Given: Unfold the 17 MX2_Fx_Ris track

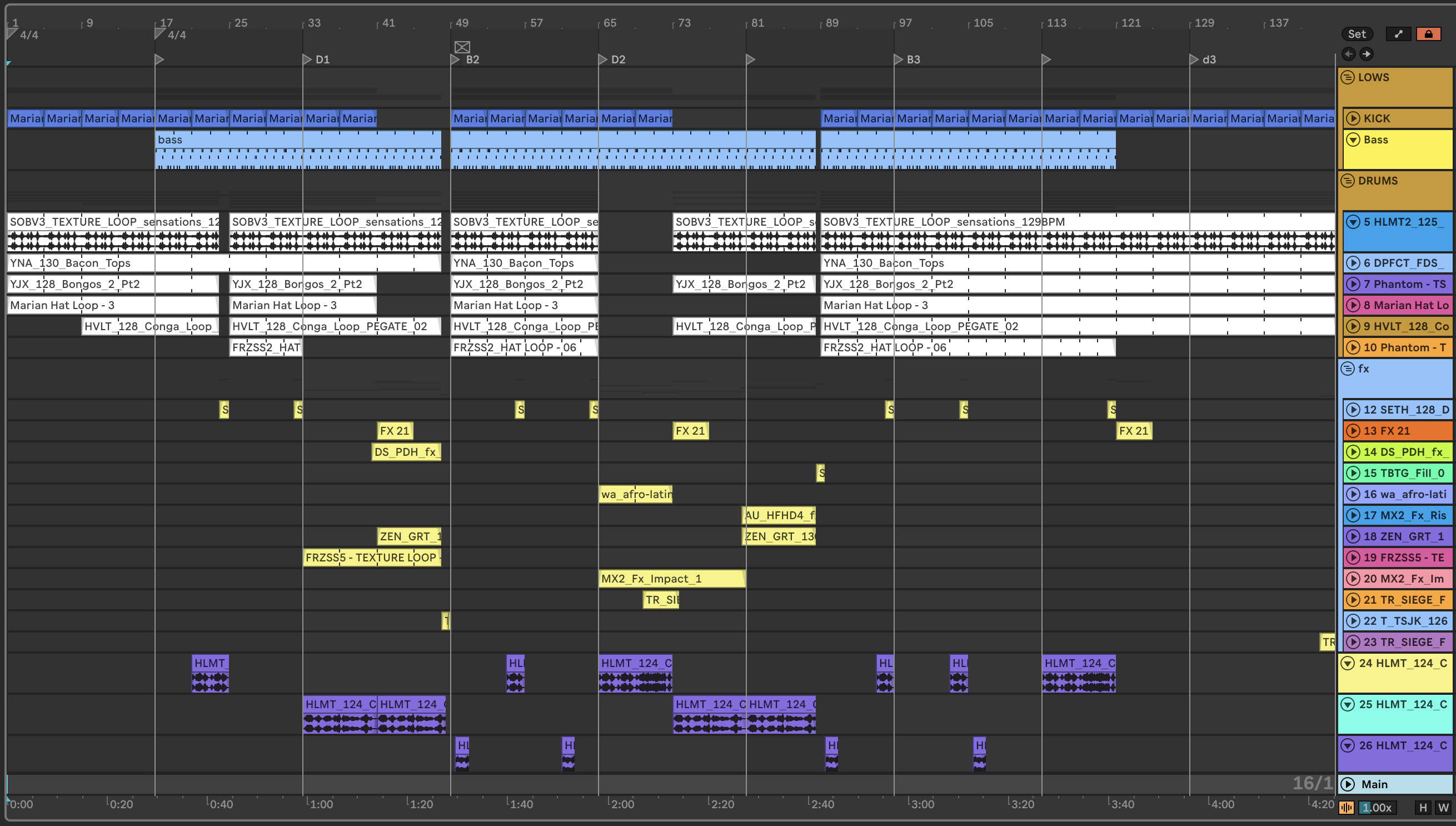Looking at the screenshot, I should pyautogui.click(x=1353, y=515).
